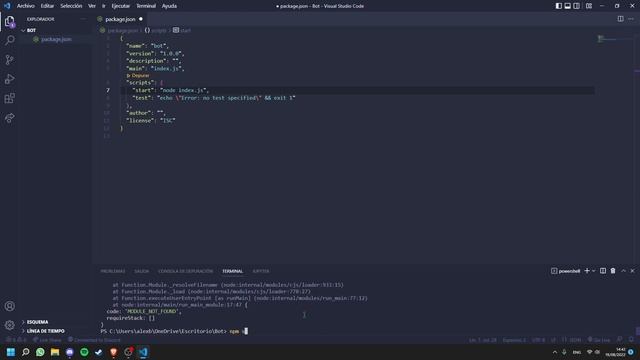Open new terminal profile dropdown arrow
Viewport: 640px width, 360px height.
[x=593, y=271]
